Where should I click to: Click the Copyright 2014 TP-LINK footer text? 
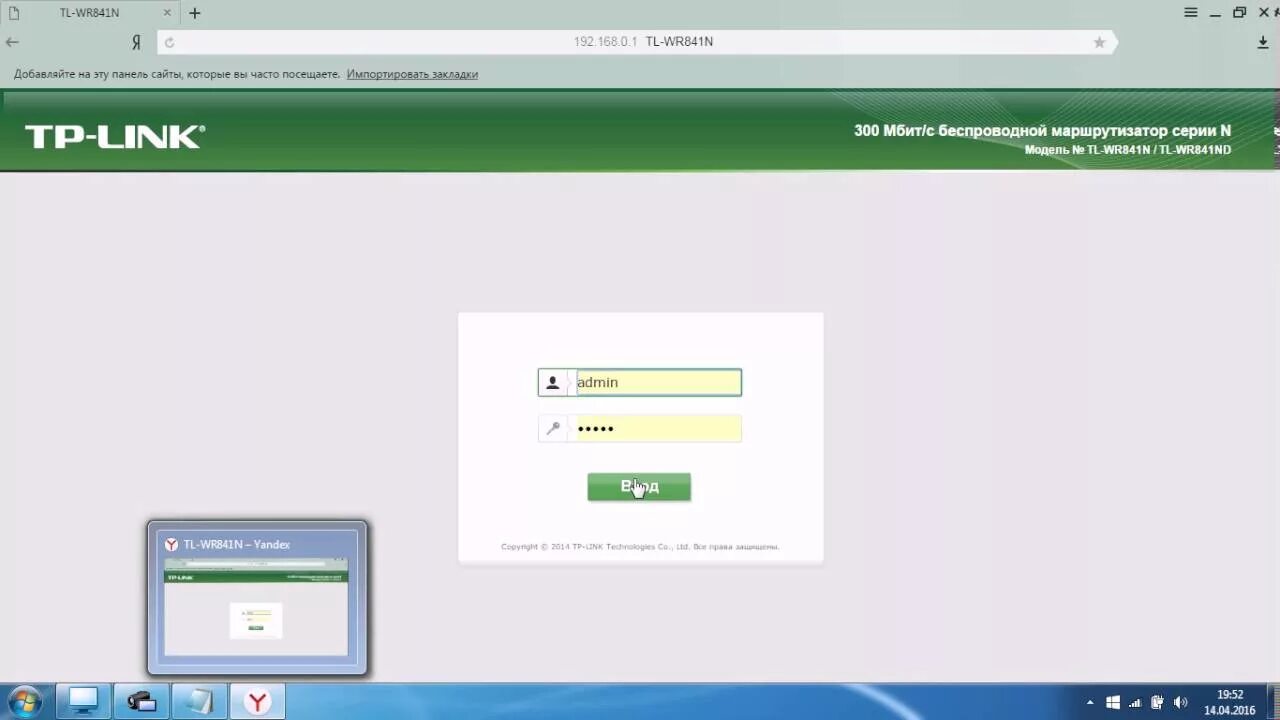point(640,547)
